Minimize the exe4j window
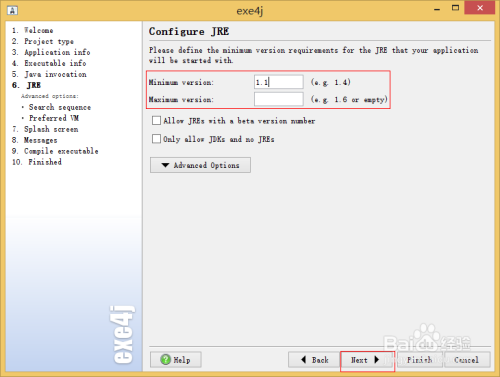 click(437, 8)
